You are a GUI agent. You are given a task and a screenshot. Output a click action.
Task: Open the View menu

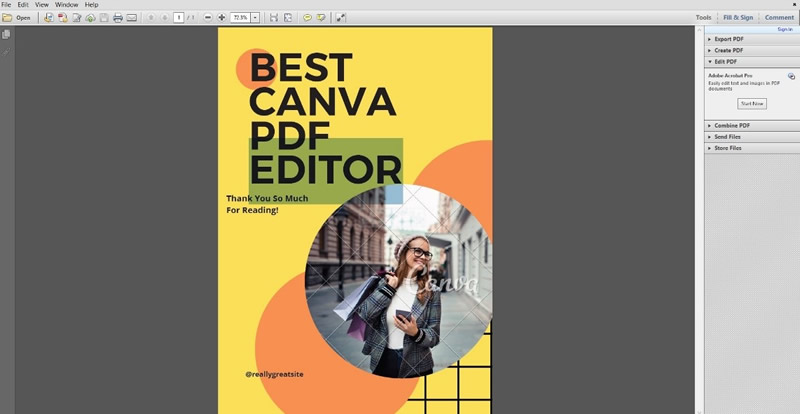[42, 5]
